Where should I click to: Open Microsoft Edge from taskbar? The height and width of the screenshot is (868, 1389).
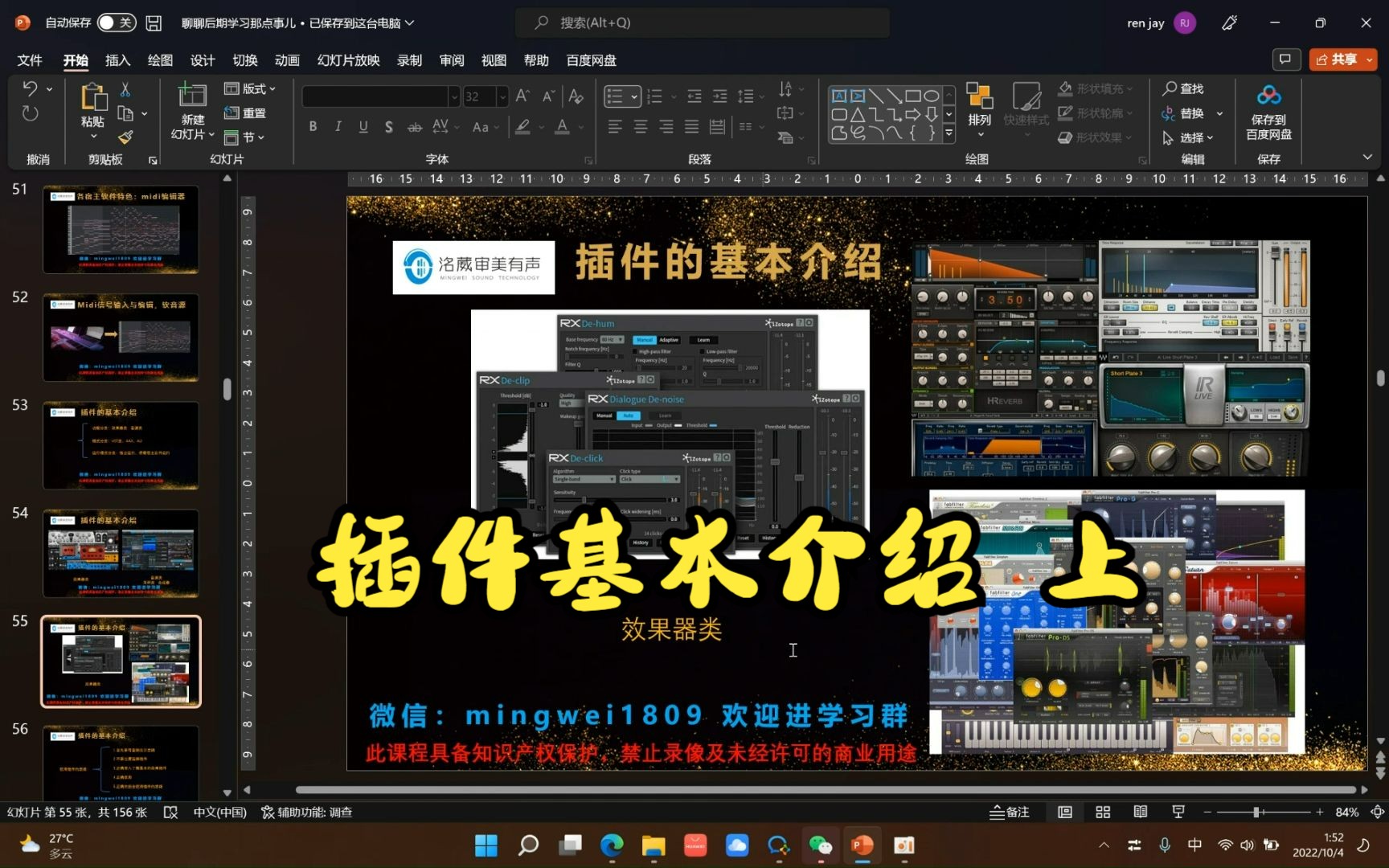point(612,845)
